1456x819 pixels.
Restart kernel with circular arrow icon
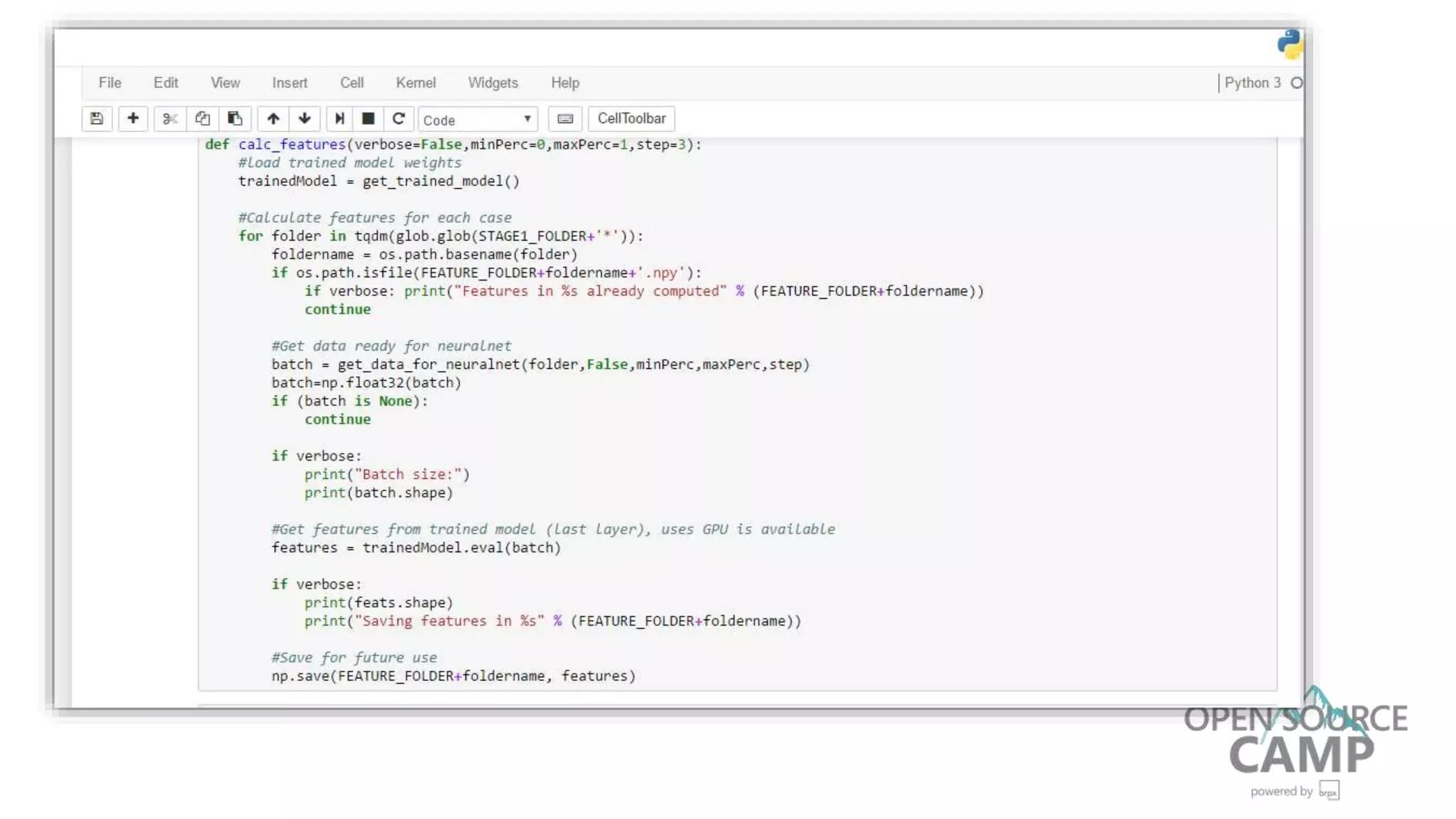(399, 119)
